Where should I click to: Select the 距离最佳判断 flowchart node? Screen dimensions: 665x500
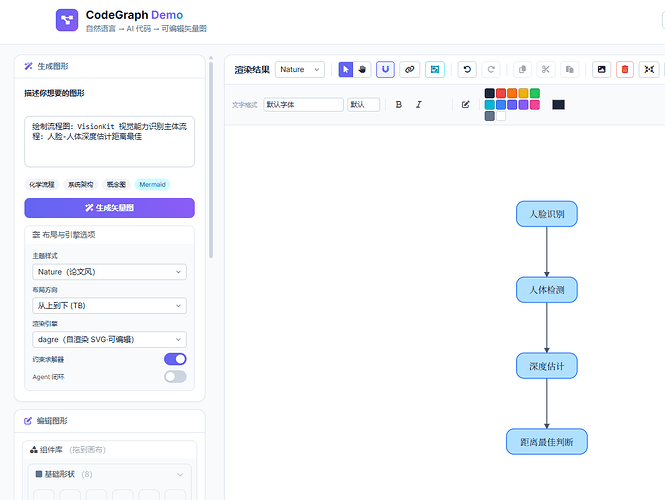(x=547, y=442)
